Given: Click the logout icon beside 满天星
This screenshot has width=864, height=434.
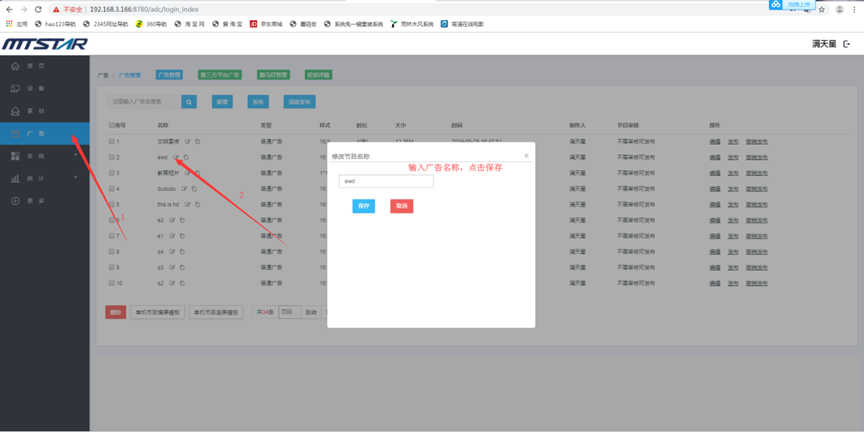Looking at the screenshot, I should (x=847, y=44).
